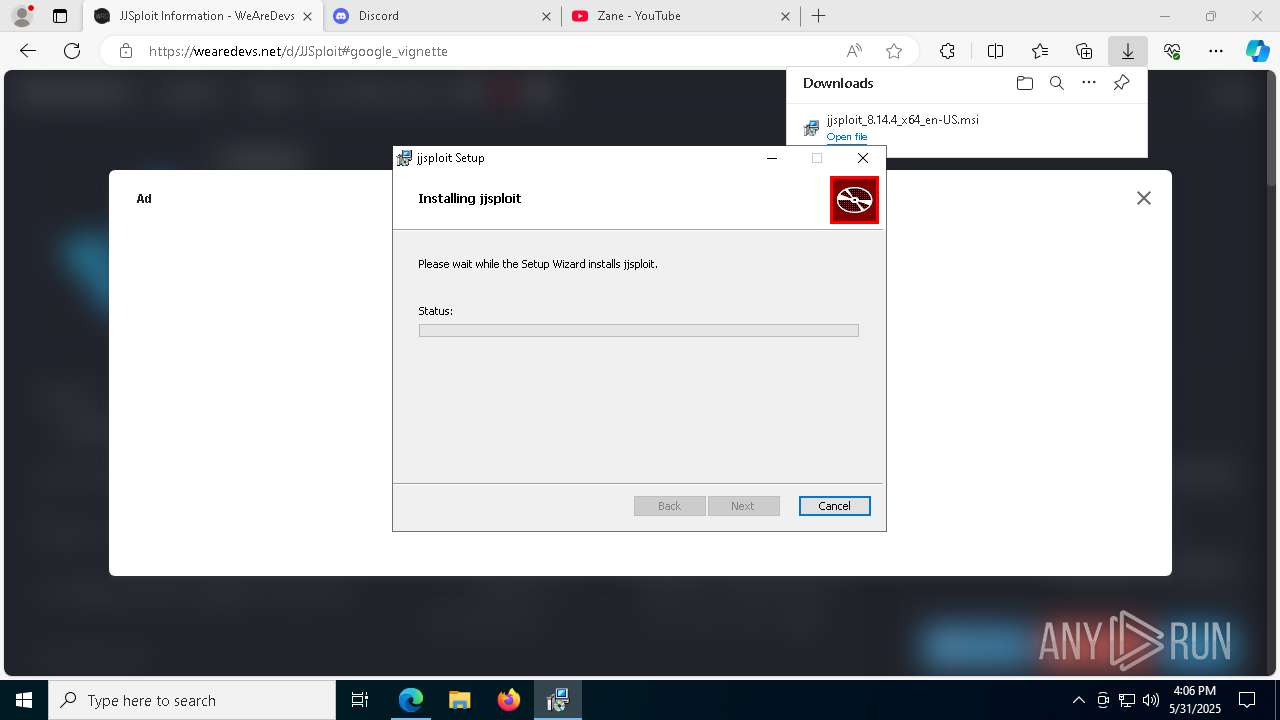Screen dimensions: 1280x720
Task: Open File Explorer from the taskbar
Action: [460, 700]
